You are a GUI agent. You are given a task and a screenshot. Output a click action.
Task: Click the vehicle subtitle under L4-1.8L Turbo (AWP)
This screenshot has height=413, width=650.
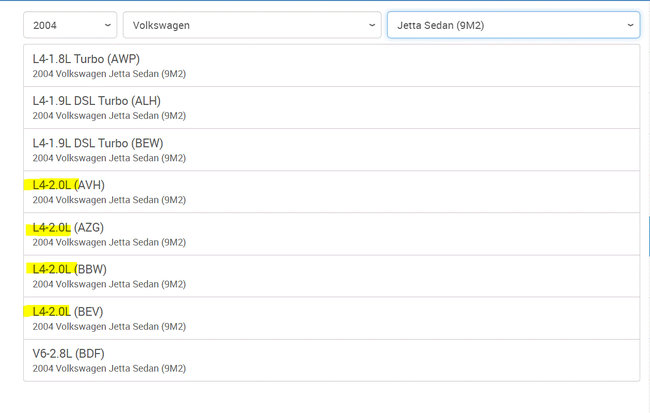(x=109, y=74)
